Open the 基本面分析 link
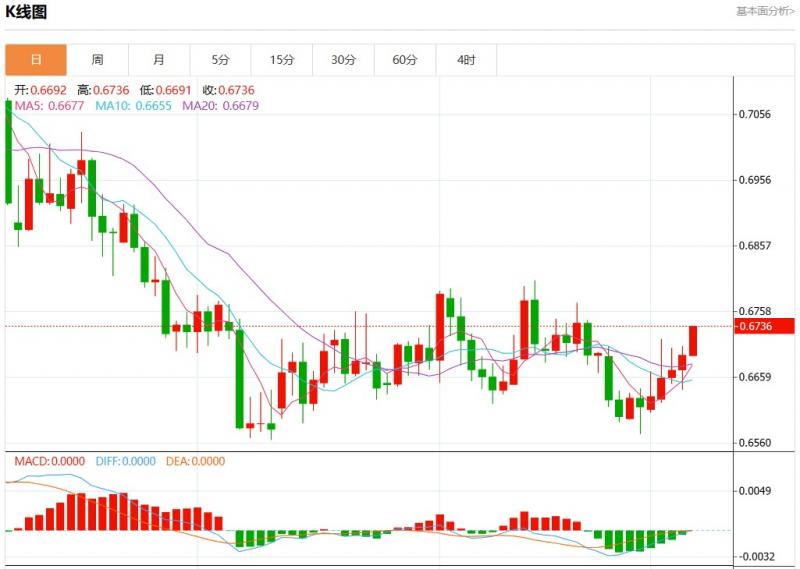The width and height of the screenshot is (800, 569). [x=765, y=12]
